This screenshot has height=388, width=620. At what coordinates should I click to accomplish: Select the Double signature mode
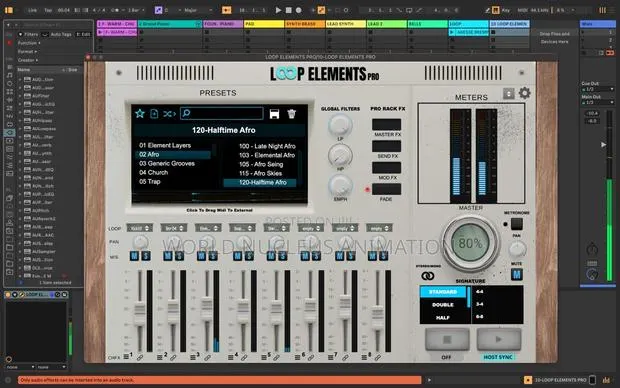[x=443, y=305]
